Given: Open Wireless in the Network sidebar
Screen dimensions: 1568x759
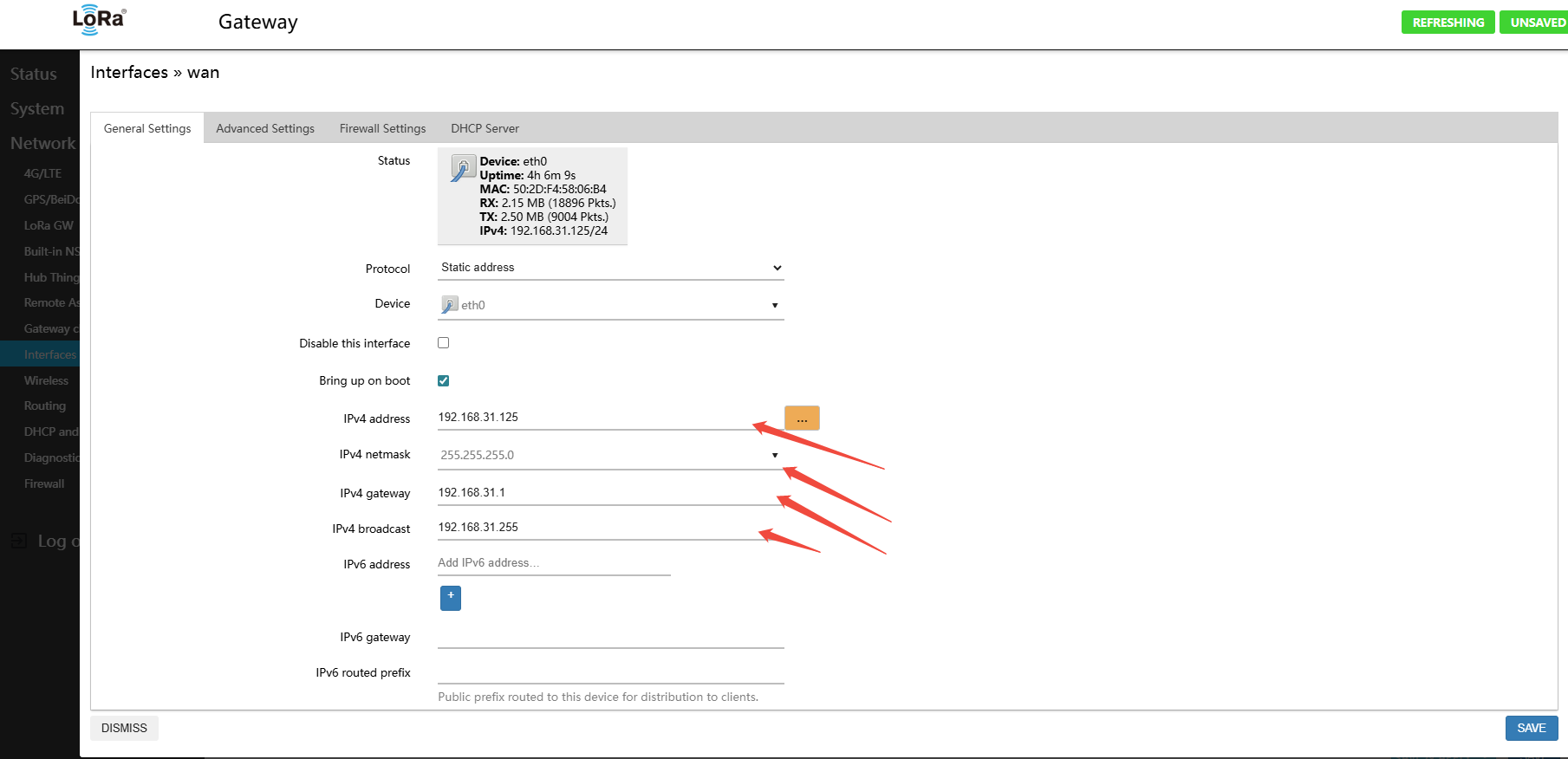Looking at the screenshot, I should coord(46,380).
